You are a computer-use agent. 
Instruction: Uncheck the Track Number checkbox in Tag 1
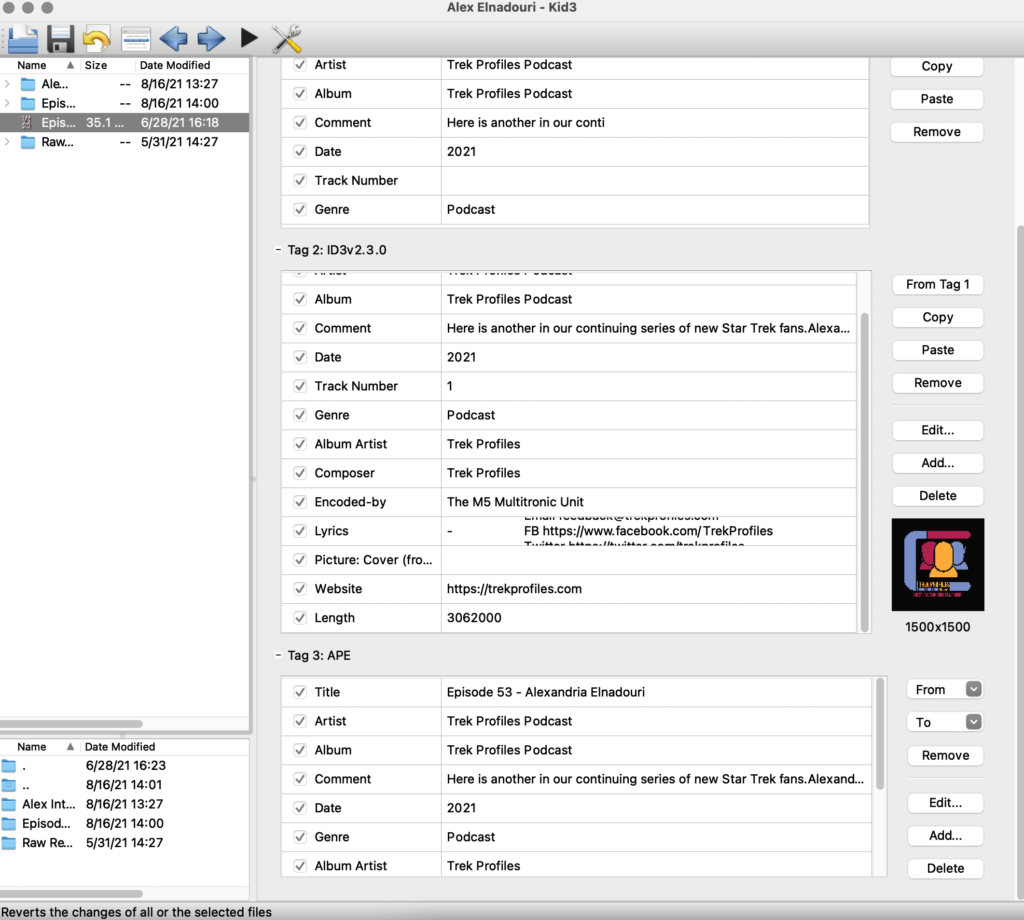pyautogui.click(x=300, y=180)
